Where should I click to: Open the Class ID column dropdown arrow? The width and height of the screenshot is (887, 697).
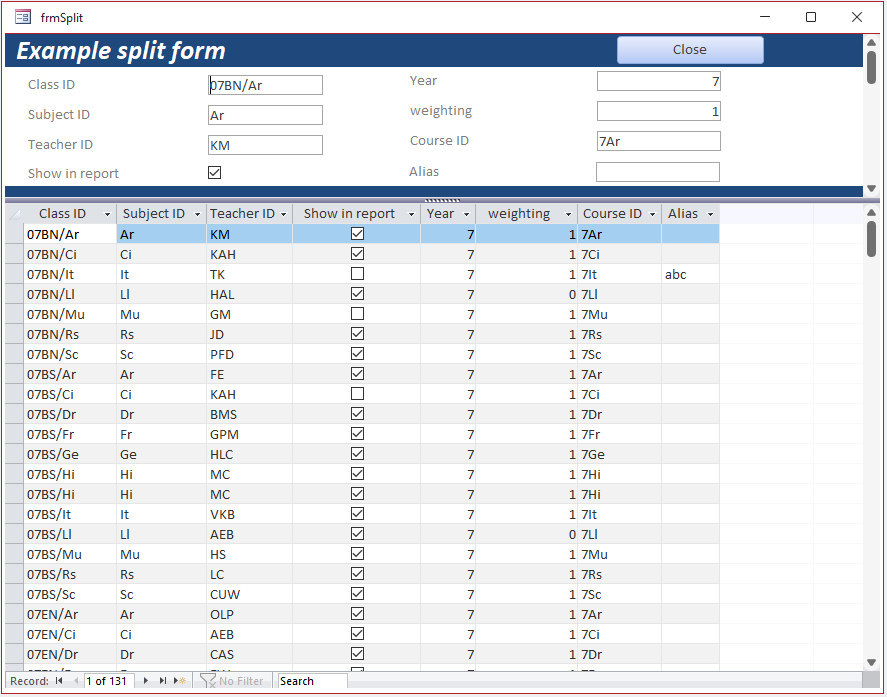tap(107, 214)
